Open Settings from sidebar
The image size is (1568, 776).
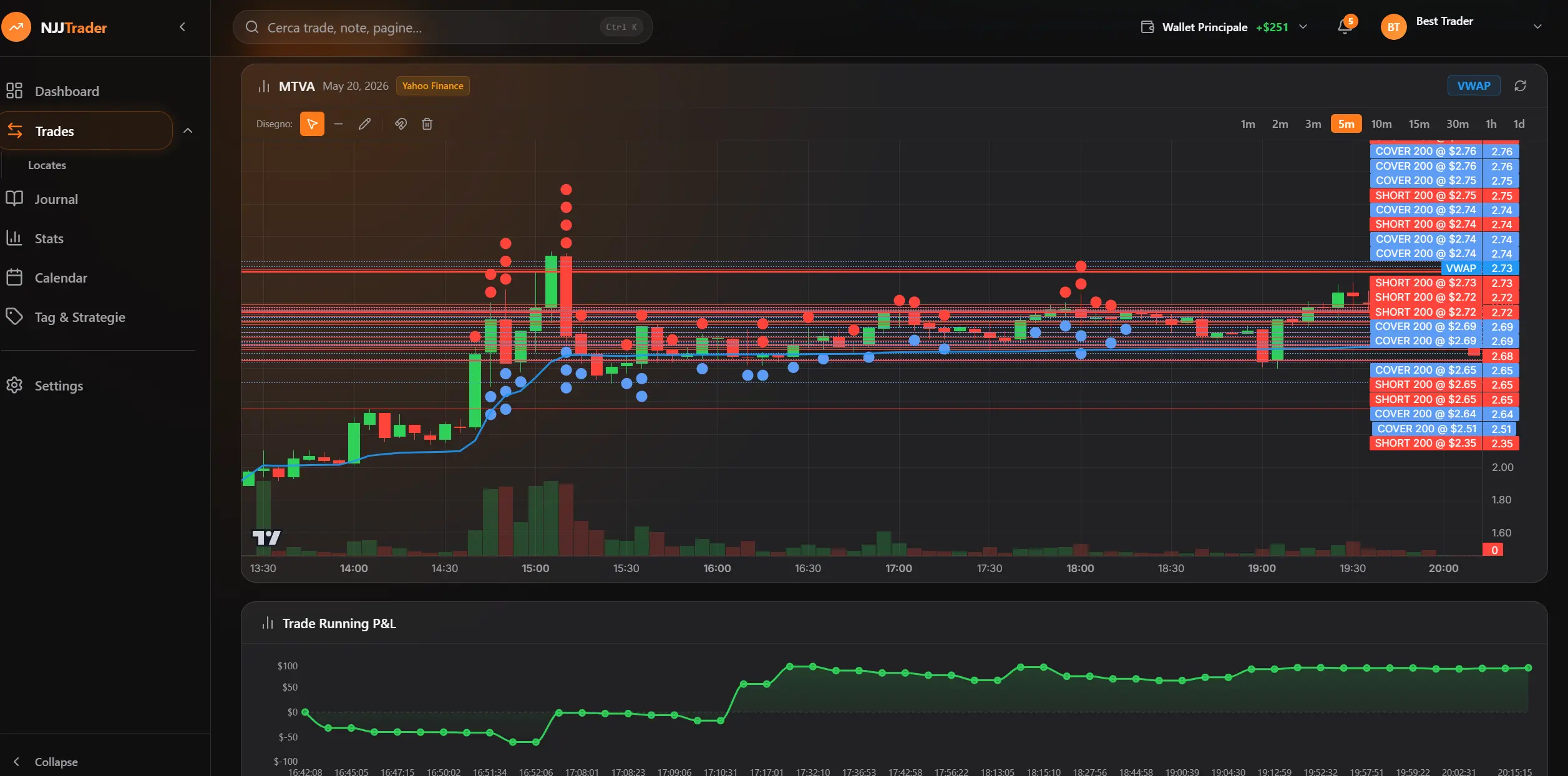[59, 386]
